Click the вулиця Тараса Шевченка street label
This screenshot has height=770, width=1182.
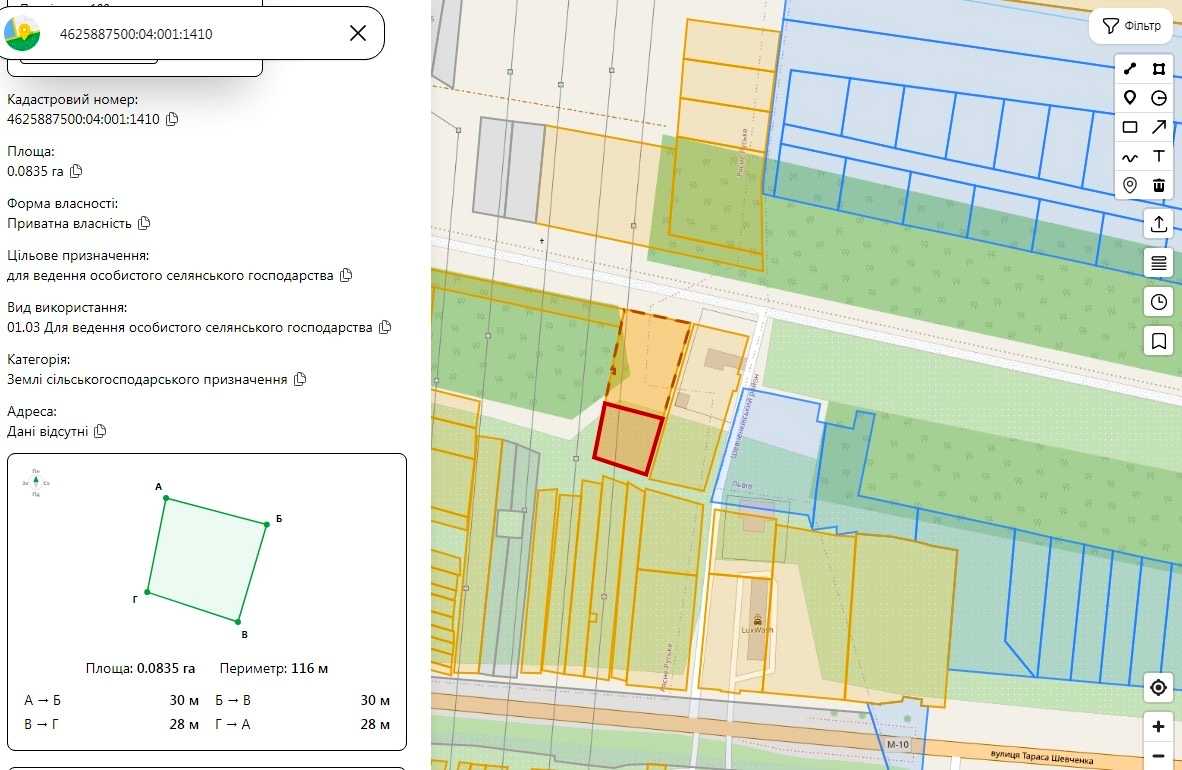click(x=1042, y=756)
